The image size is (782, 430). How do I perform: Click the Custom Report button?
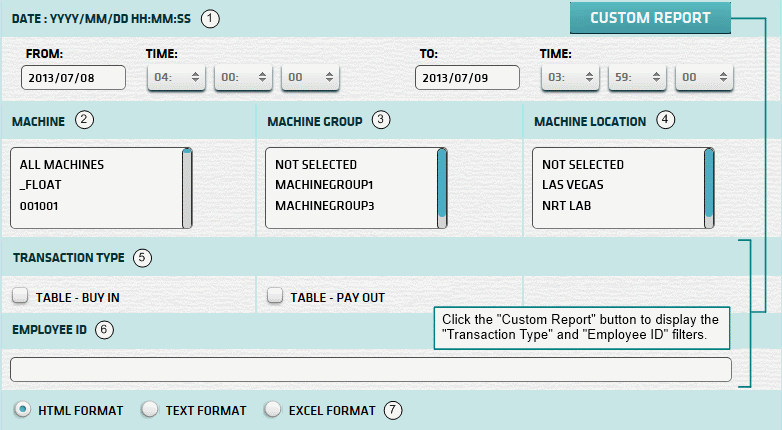click(x=650, y=18)
